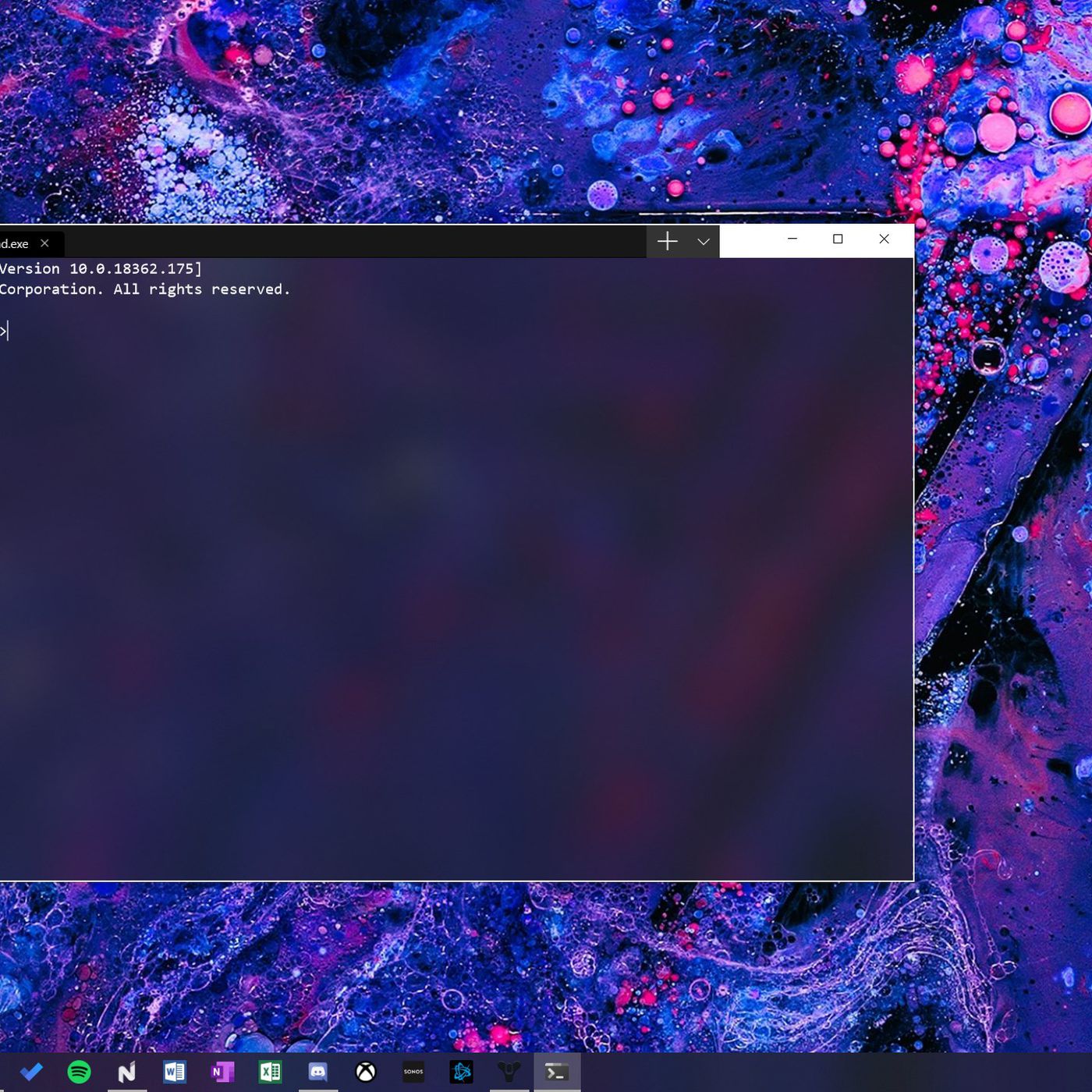Screen dimensions: 1092x1092
Task: Close the Terminal window
Action: [884, 239]
